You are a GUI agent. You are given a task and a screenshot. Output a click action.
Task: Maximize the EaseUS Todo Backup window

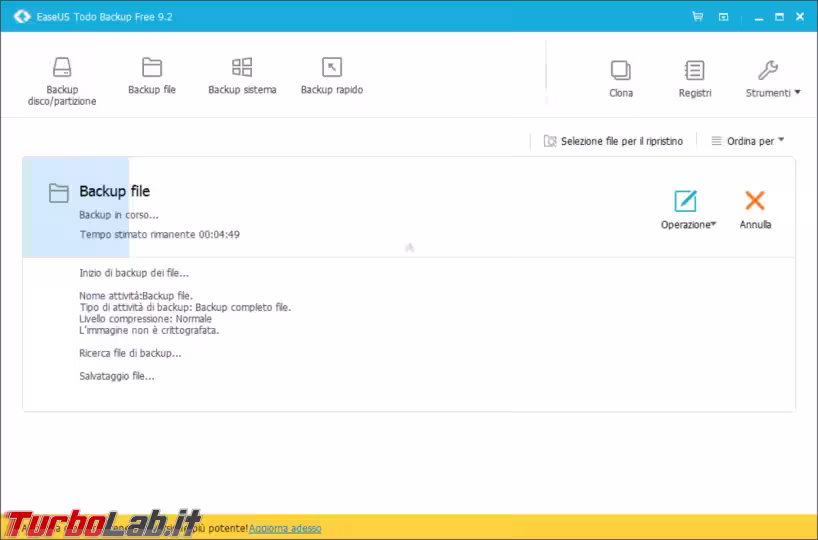click(779, 17)
